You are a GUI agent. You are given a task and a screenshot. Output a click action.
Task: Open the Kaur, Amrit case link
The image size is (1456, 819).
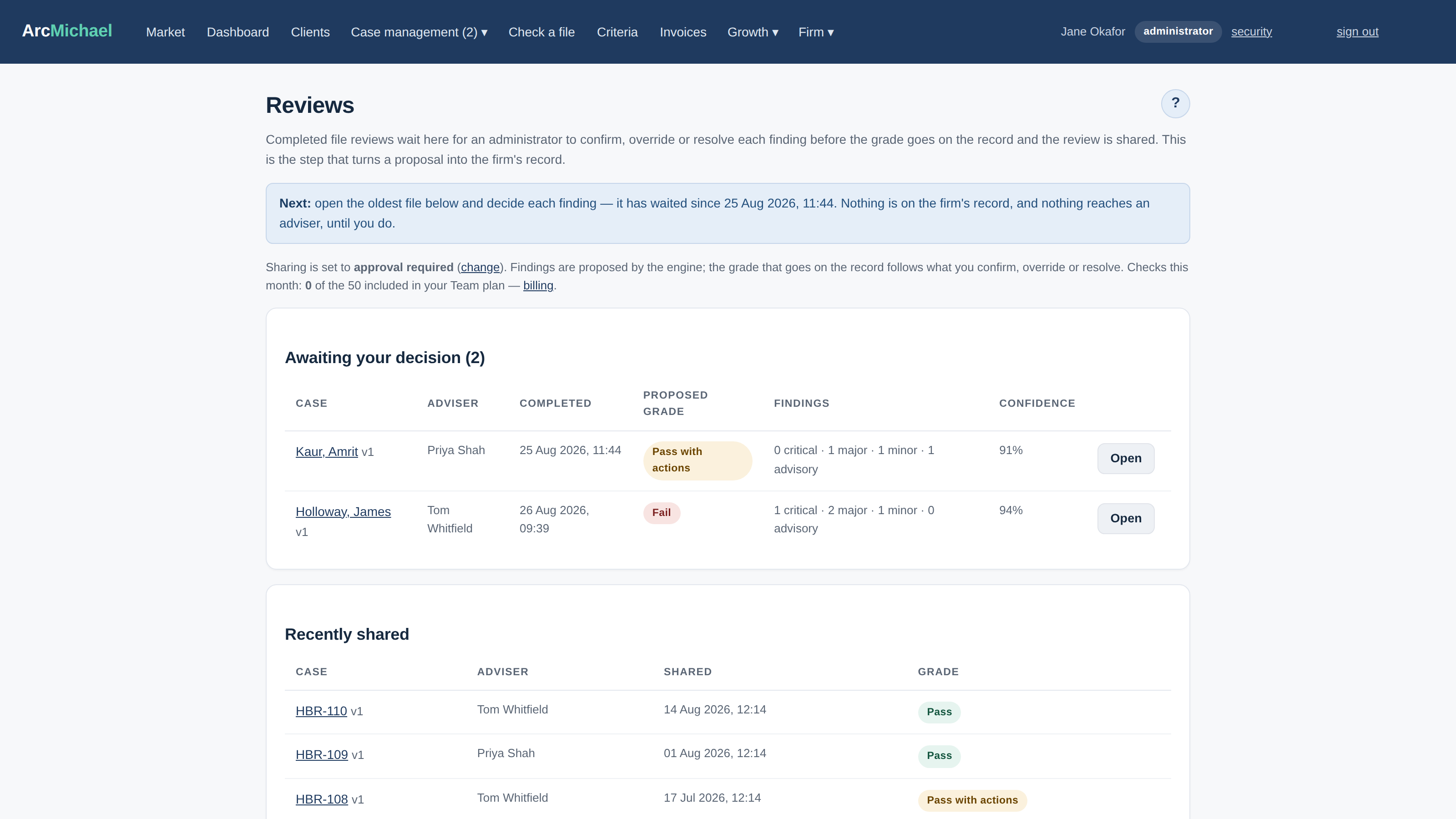[x=327, y=452]
